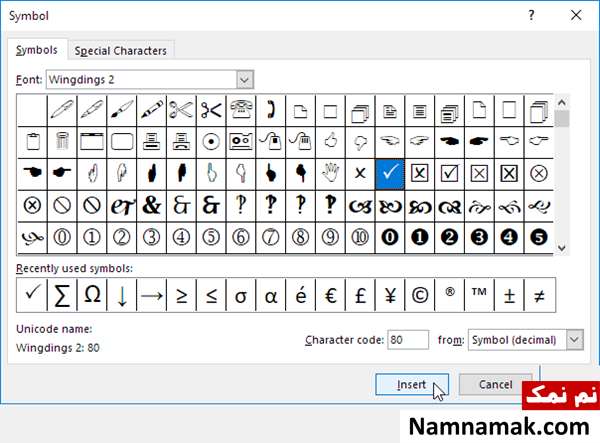The width and height of the screenshot is (600, 443).
Task: Pick the trash can symbol
Action: point(62,142)
